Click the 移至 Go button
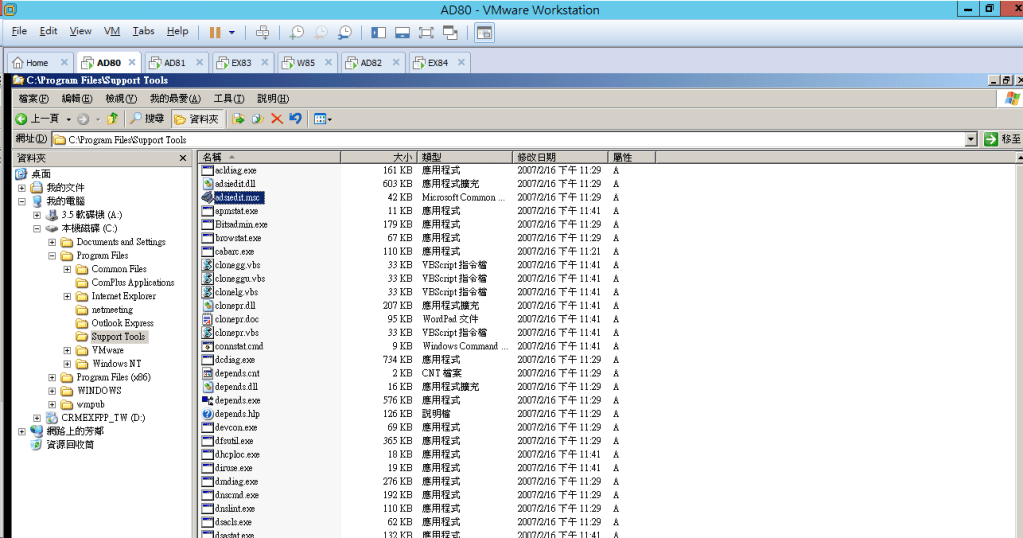Image resolution: width=1023 pixels, height=538 pixels. point(1002,140)
